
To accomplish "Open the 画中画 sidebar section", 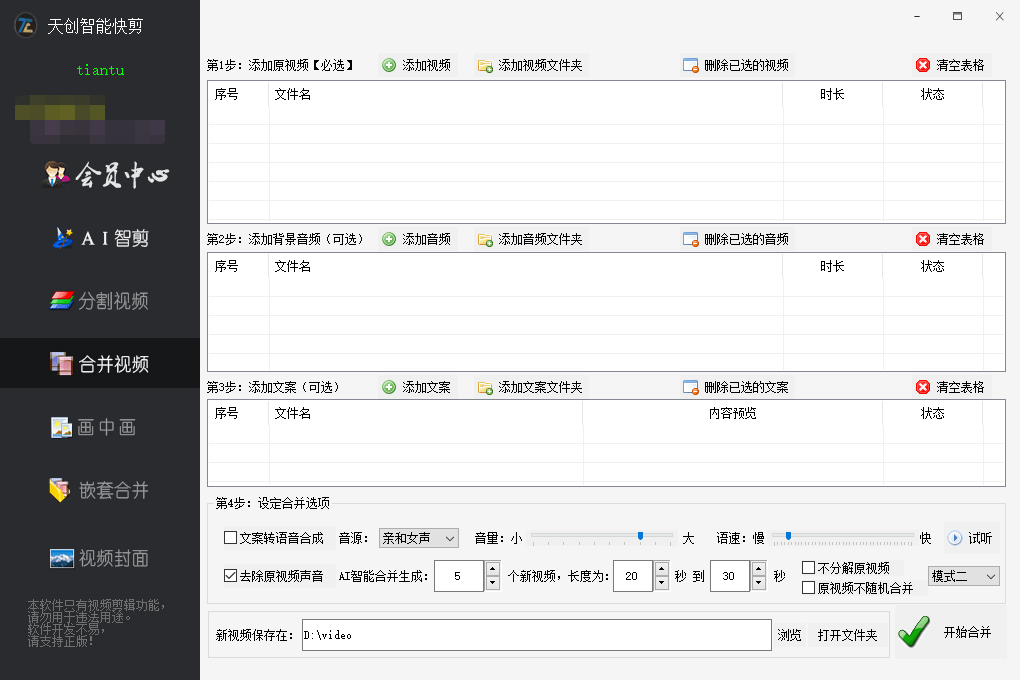I will [x=100, y=427].
